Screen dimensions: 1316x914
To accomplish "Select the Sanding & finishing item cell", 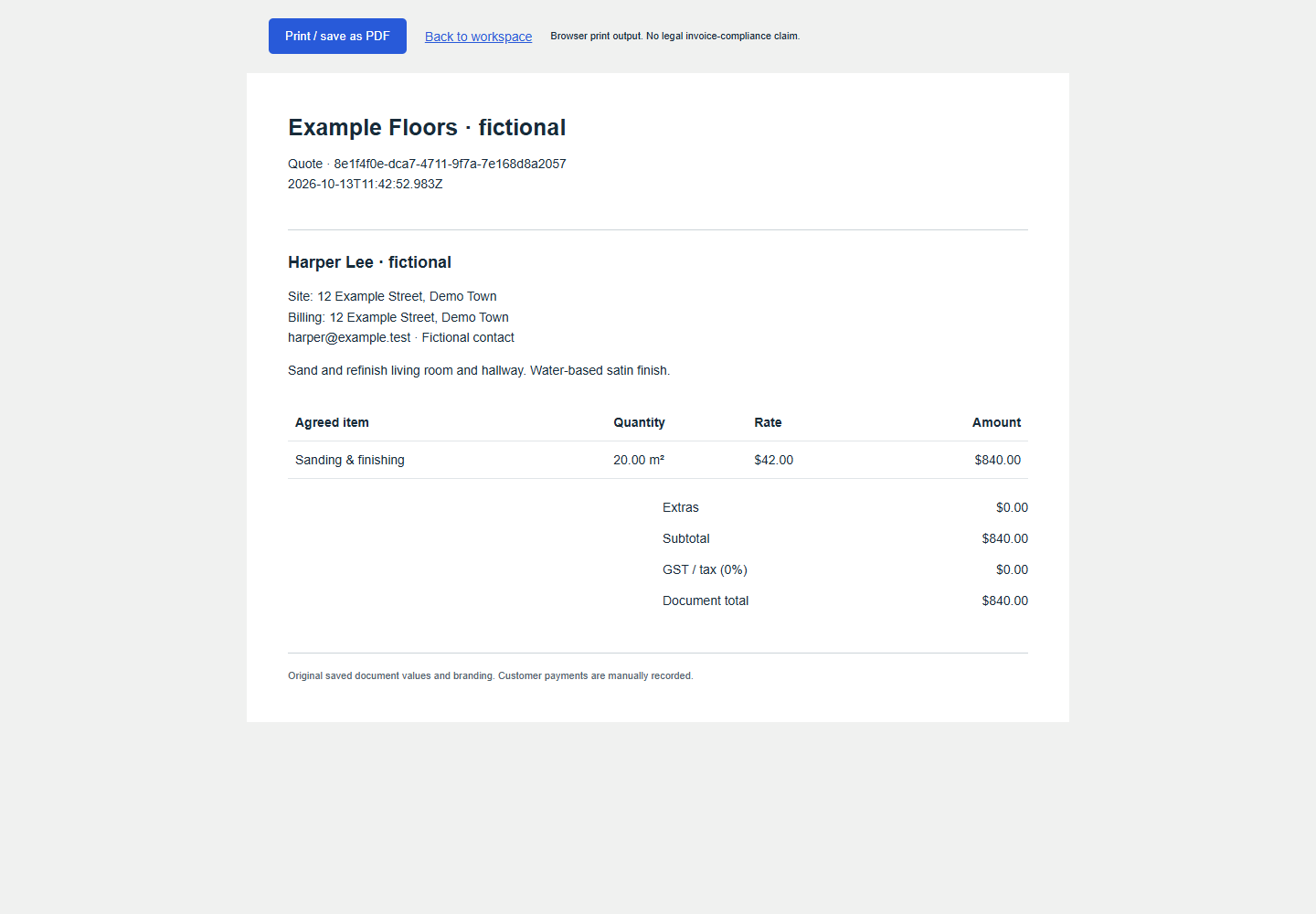I will (350, 460).
